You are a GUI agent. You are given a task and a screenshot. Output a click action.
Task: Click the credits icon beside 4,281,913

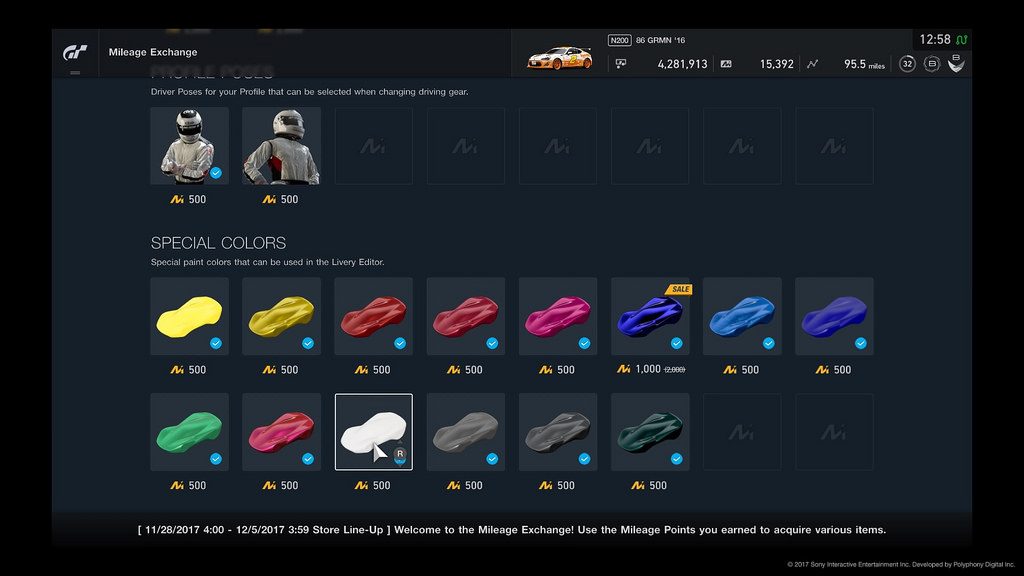pos(621,64)
